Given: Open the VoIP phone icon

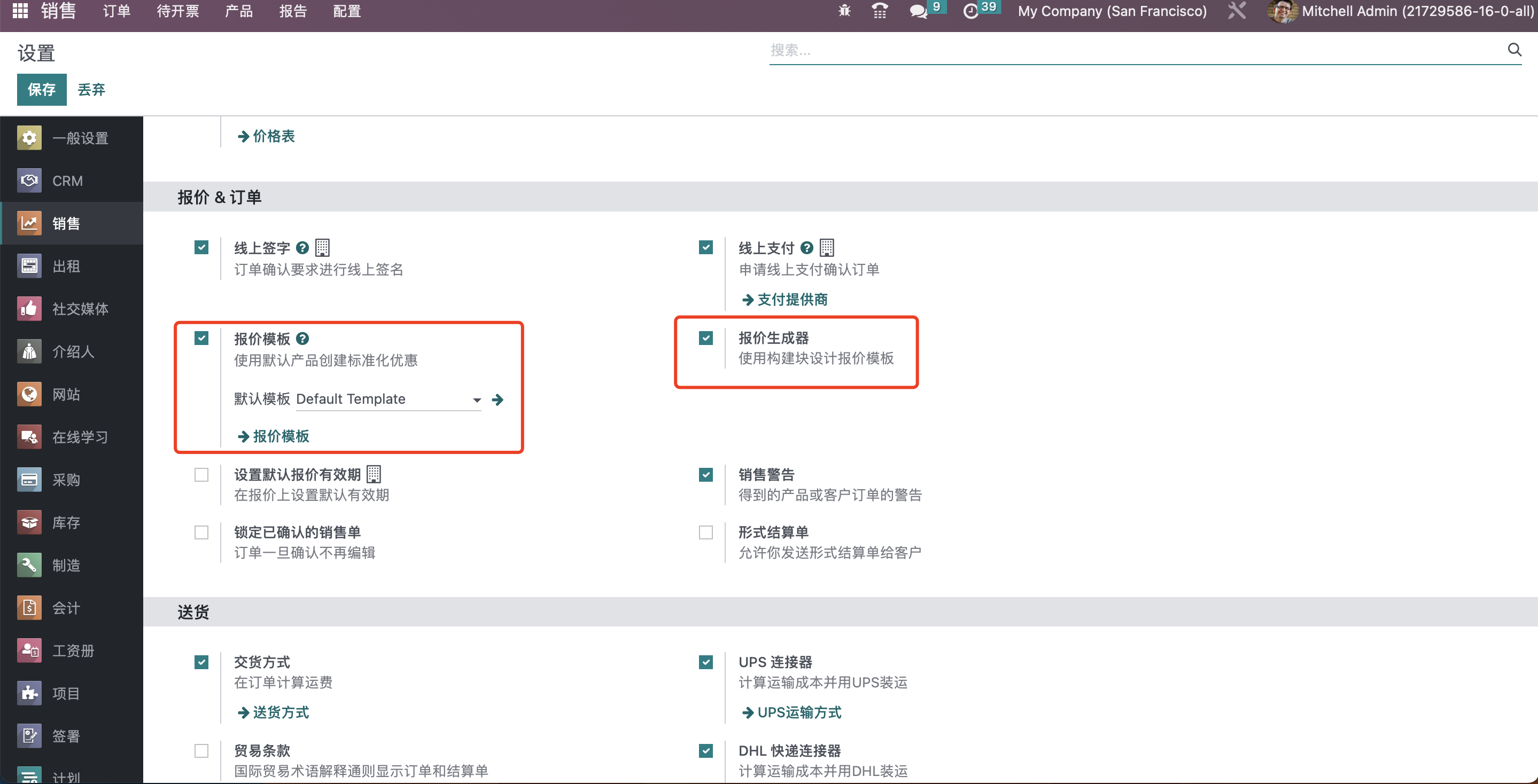Looking at the screenshot, I should click(x=880, y=11).
